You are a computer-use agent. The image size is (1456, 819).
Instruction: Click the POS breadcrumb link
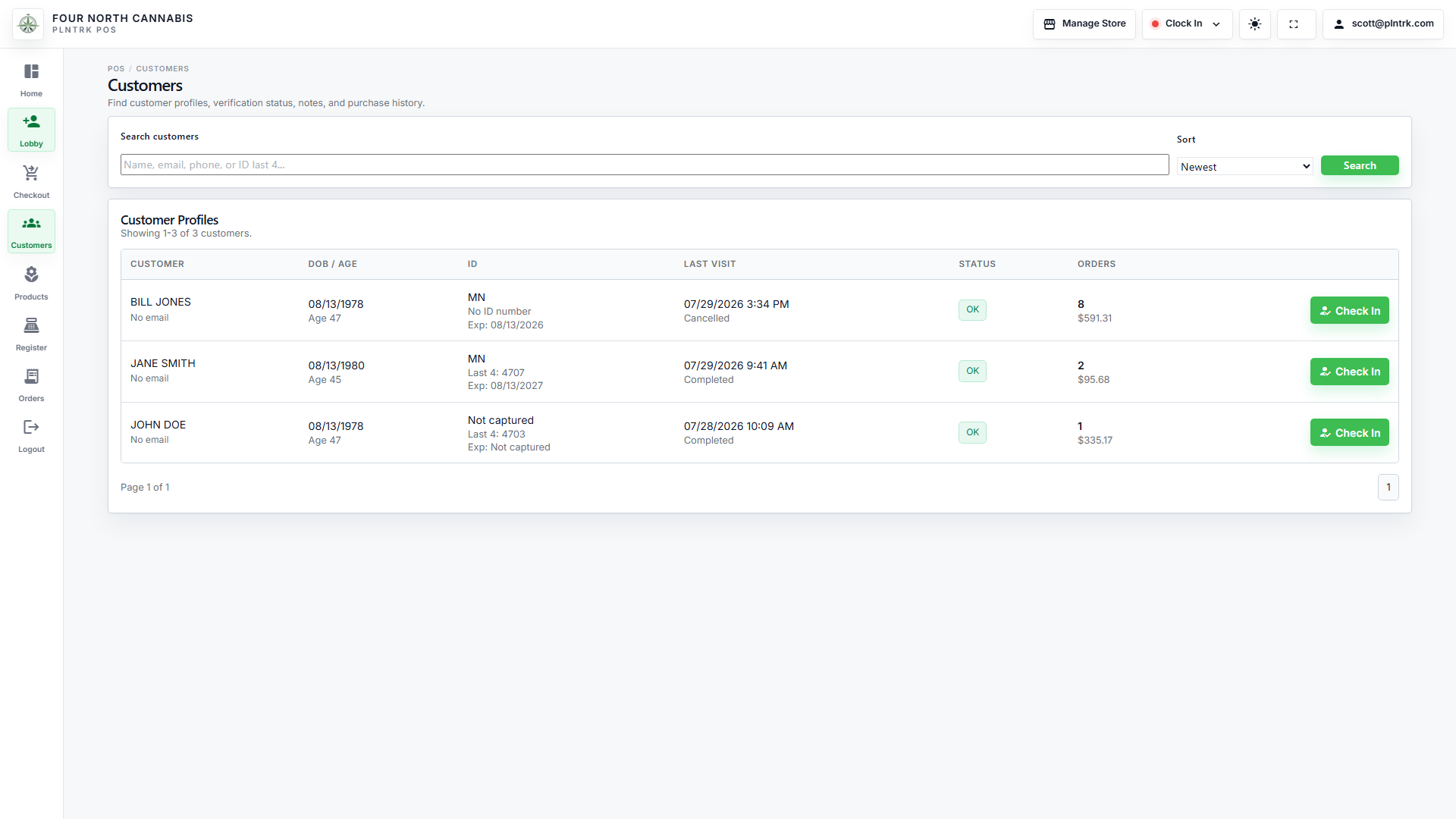click(x=116, y=68)
